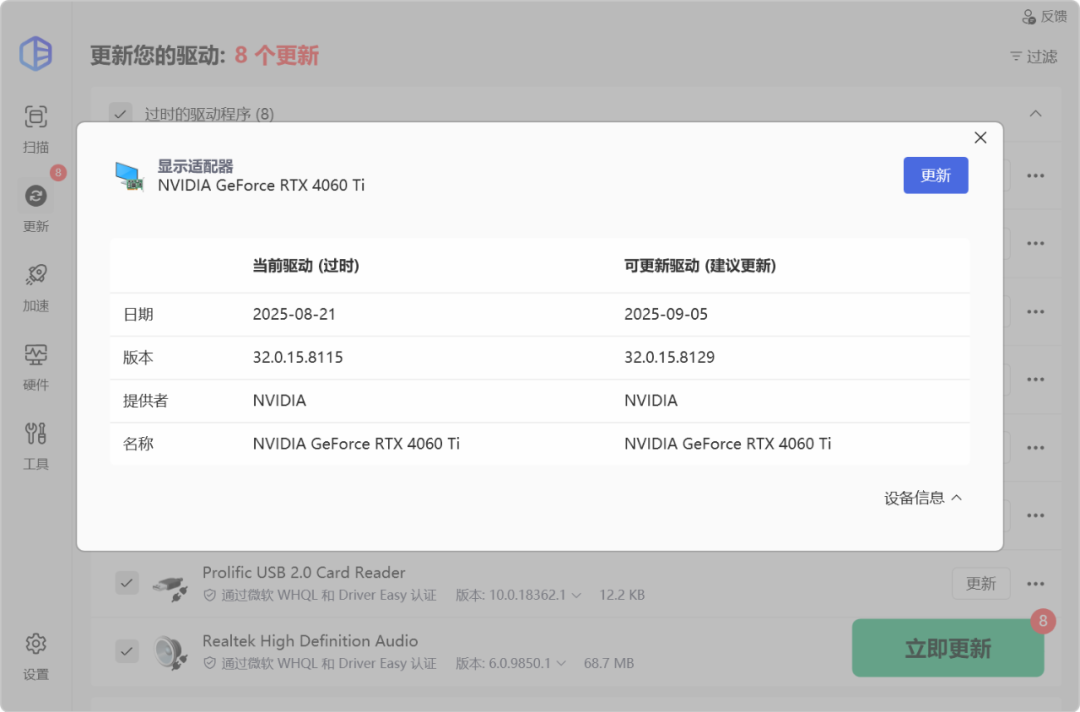Click current driver date 2025-08-21
The width and height of the screenshot is (1080, 712).
click(294, 314)
